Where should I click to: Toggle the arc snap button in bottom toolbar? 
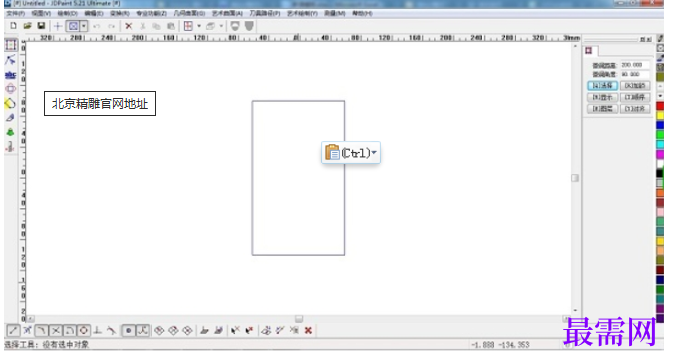click(x=42, y=331)
